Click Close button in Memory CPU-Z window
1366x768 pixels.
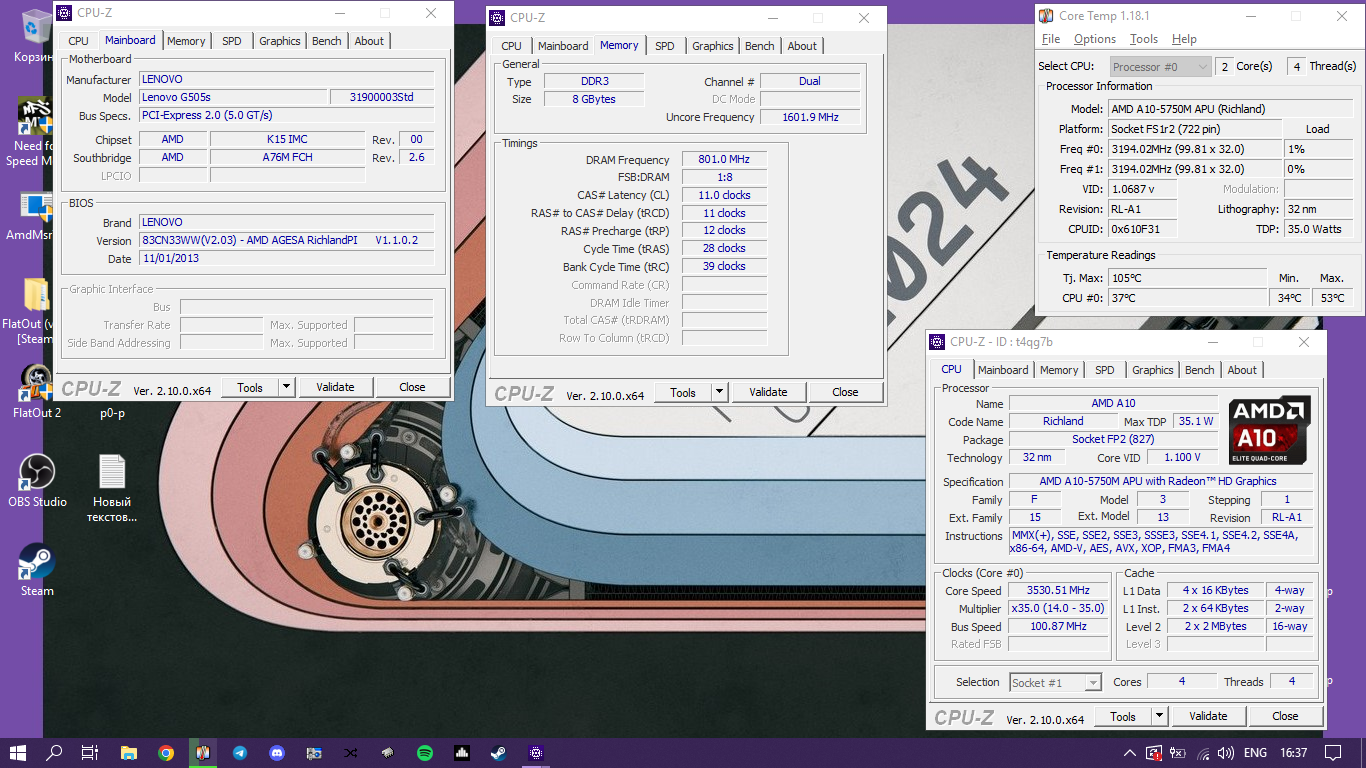845,392
